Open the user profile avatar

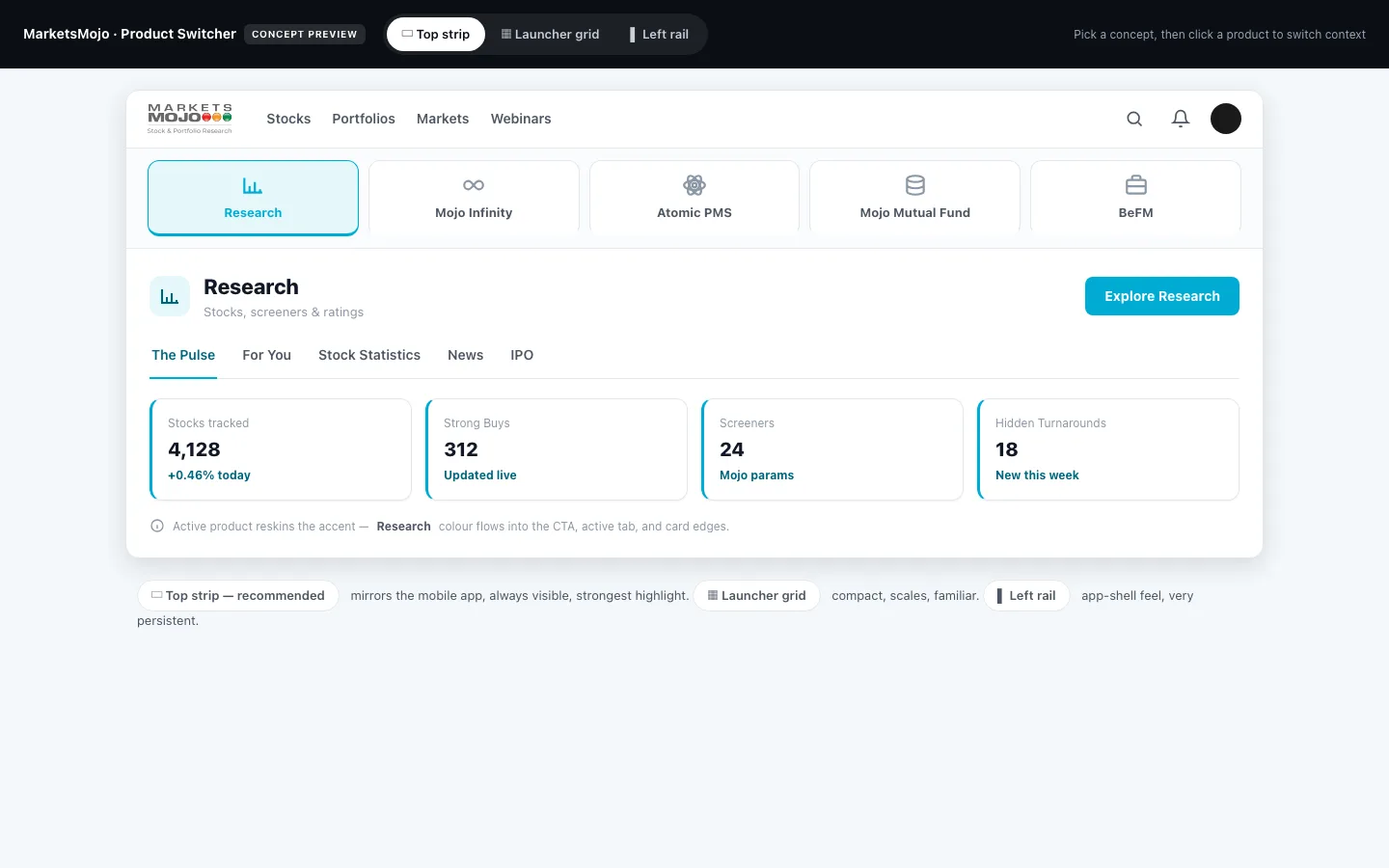[x=1226, y=119]
